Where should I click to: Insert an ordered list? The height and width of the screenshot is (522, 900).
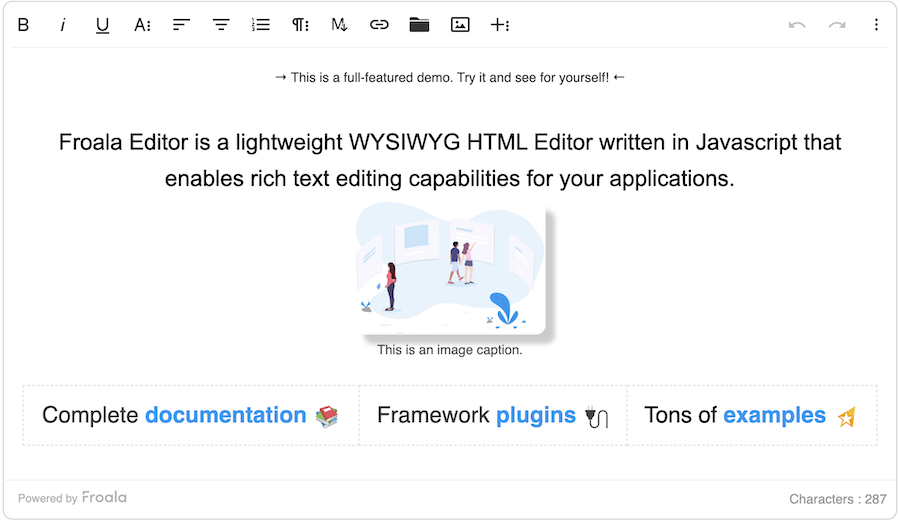[261, 25]
